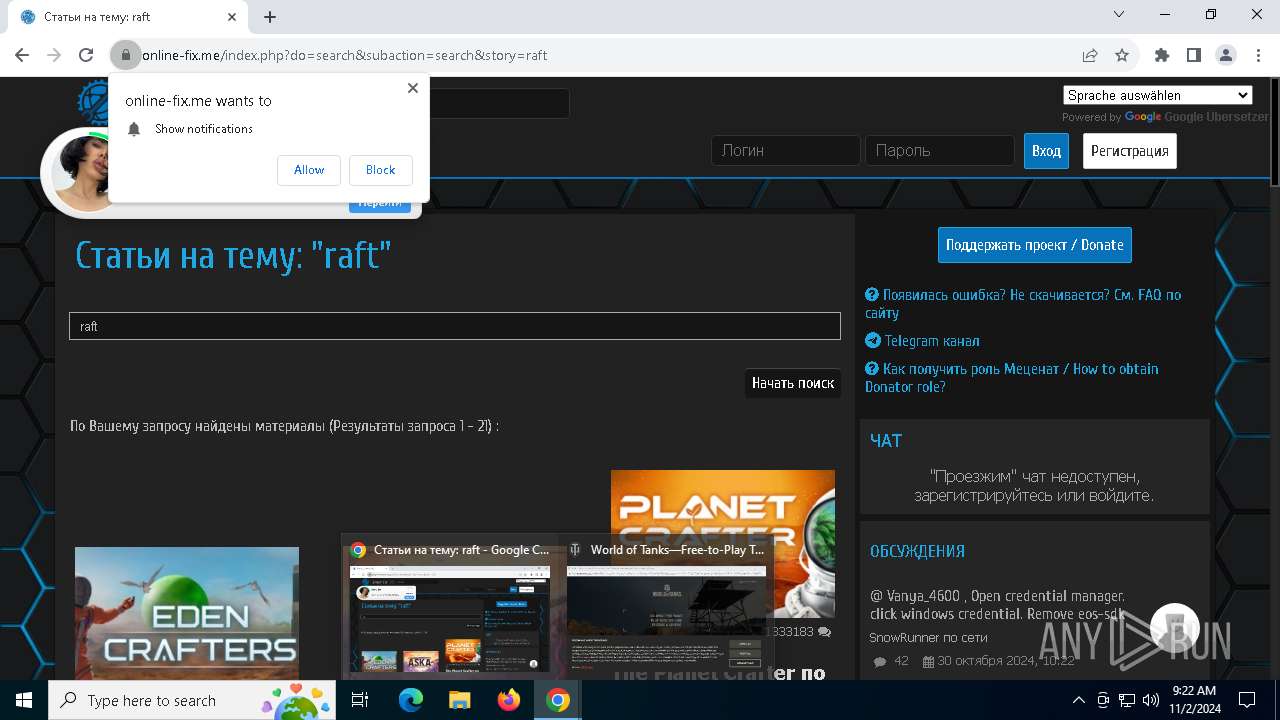Open File Explorer from the taskbar
The image size is (1280, 720).
pyautogui.click(x=459, y=700)
